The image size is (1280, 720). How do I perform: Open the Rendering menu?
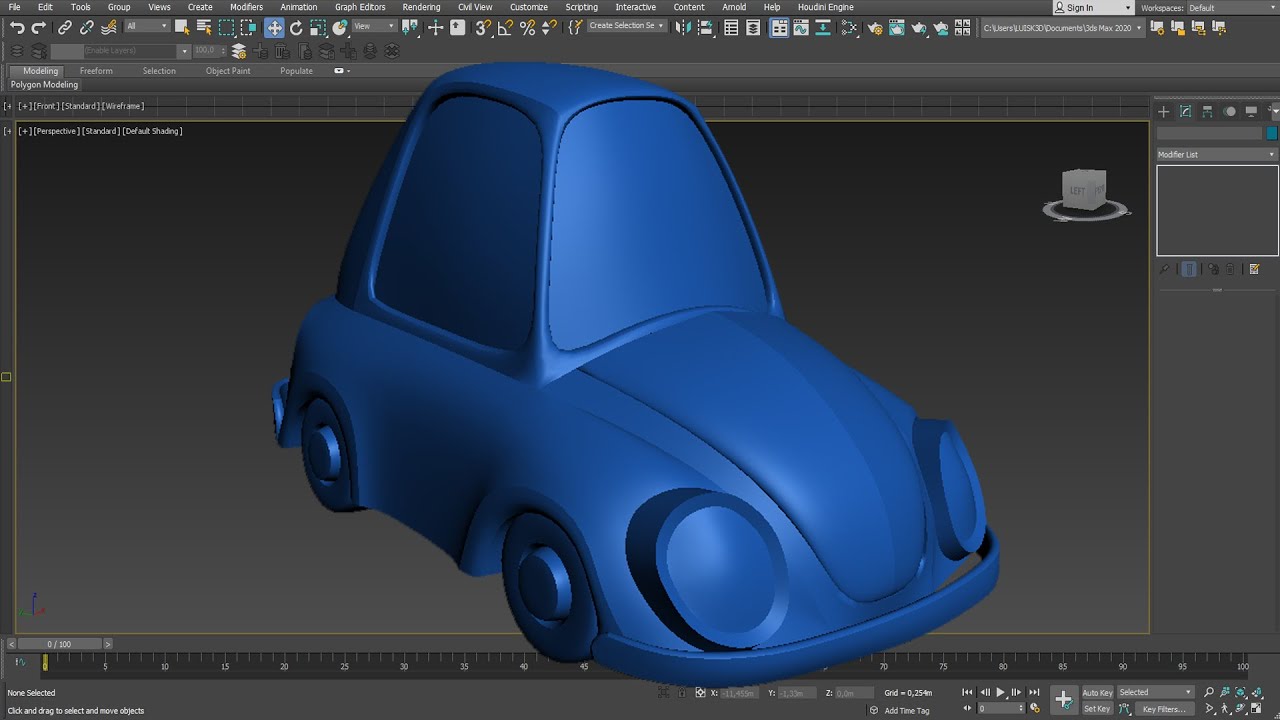421,7
